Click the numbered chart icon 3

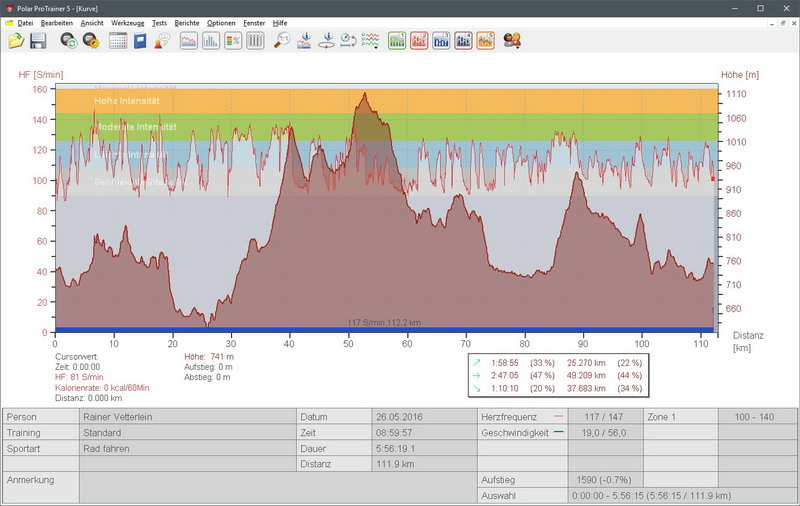(x=441, y=41)
